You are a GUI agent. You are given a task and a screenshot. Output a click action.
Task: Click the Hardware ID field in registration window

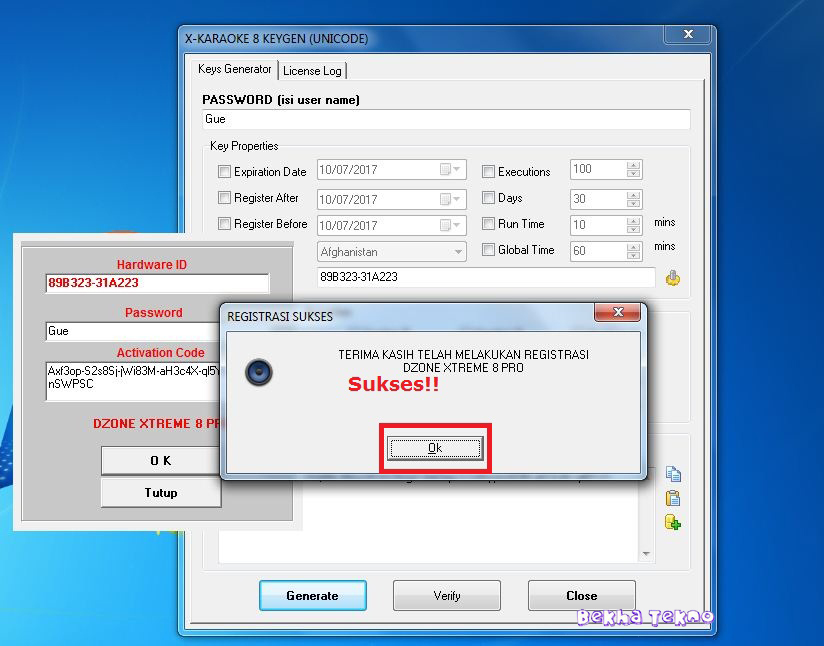click(157, 283)
